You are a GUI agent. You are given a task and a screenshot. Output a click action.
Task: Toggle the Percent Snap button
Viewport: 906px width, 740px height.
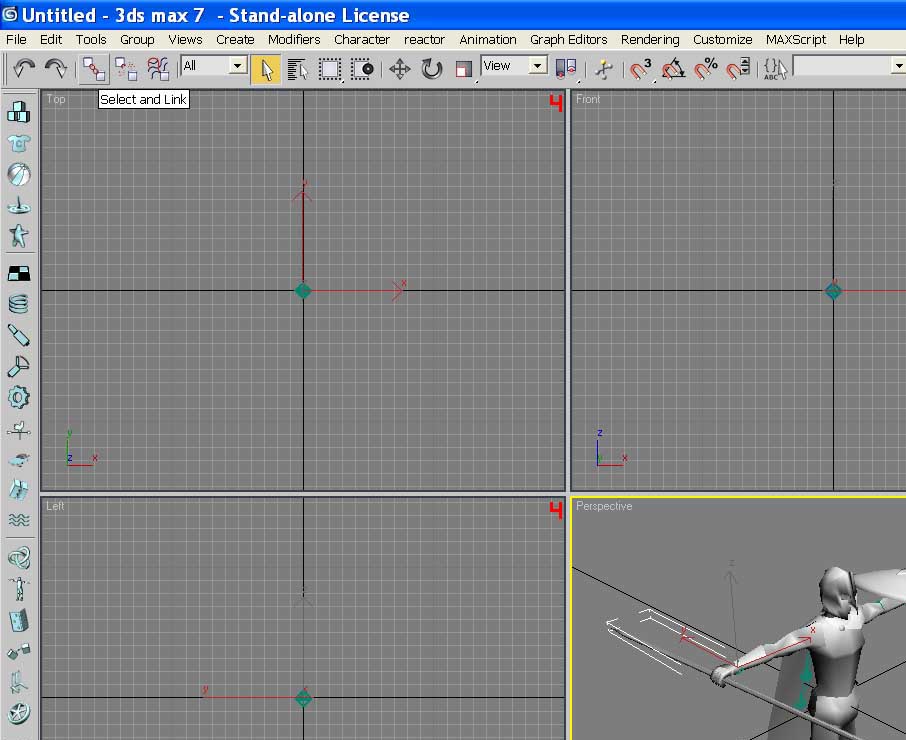click(706, 69)
